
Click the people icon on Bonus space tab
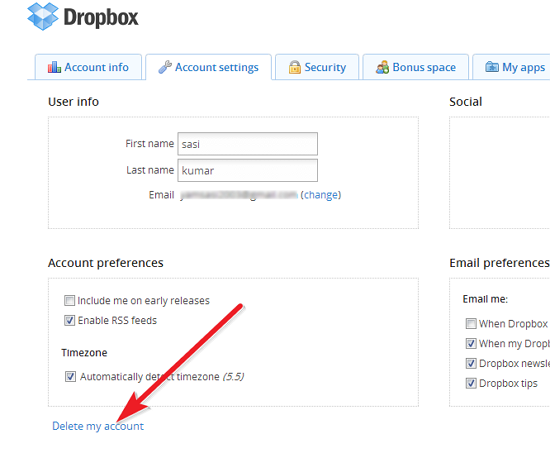(x=382, y=67)
